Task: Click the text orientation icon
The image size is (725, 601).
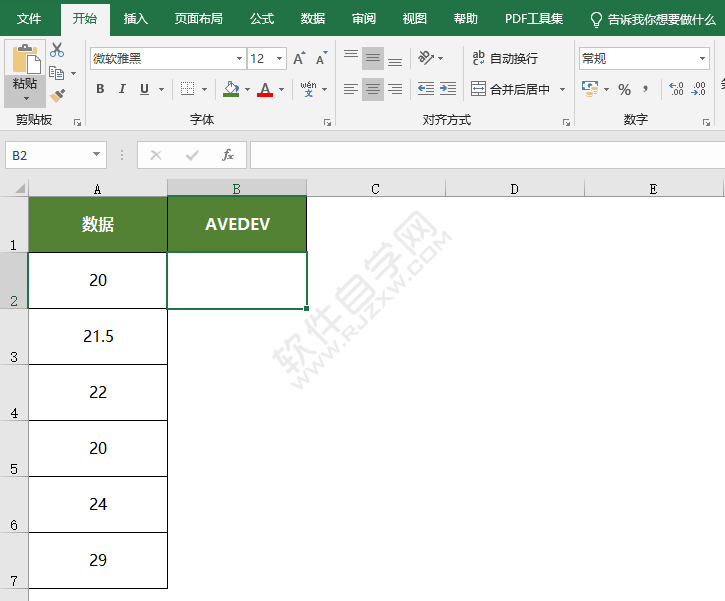Action: pyautogui.click(x=426, y=58)
